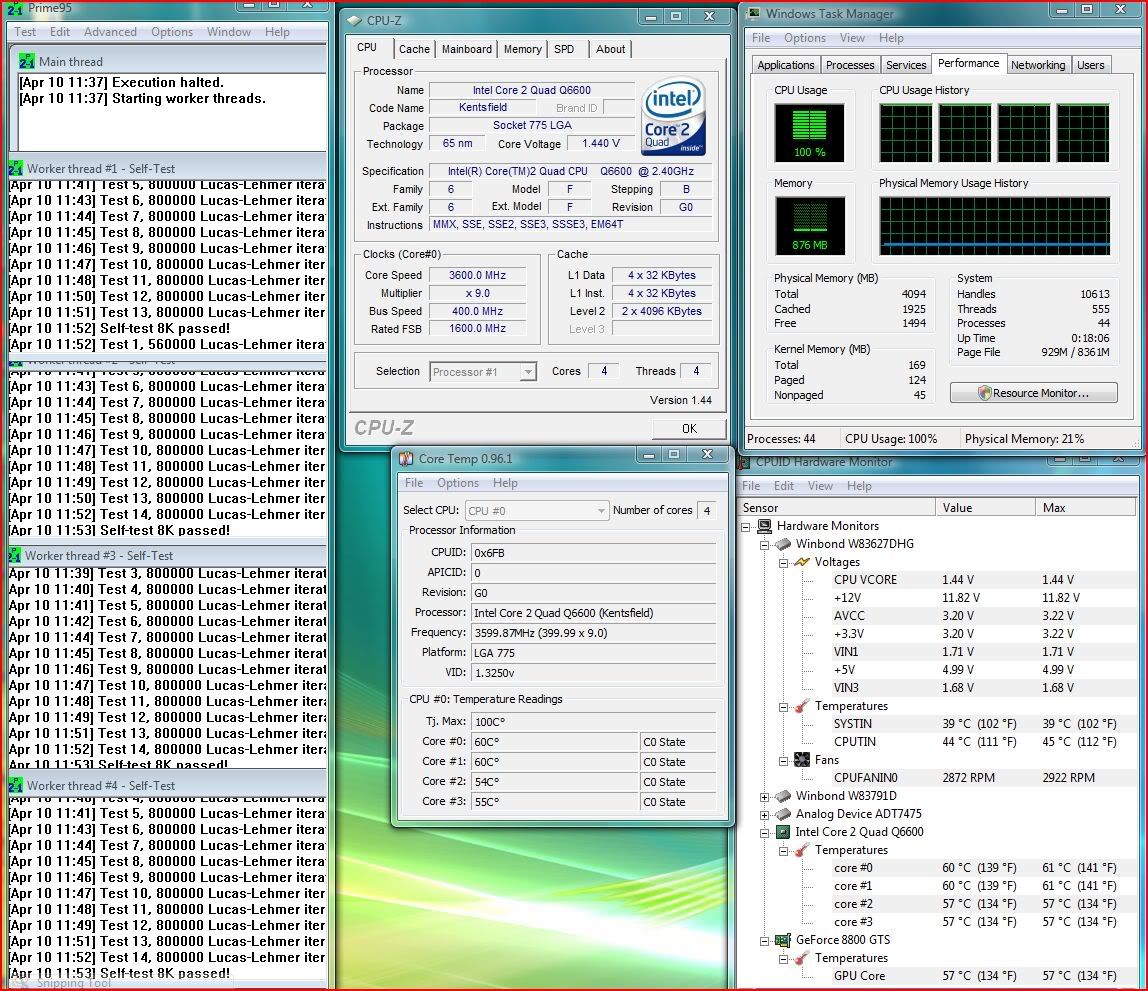Collapse the Voltages node in HWMonitor
The image size is (1148, 991).
(783, 563)
